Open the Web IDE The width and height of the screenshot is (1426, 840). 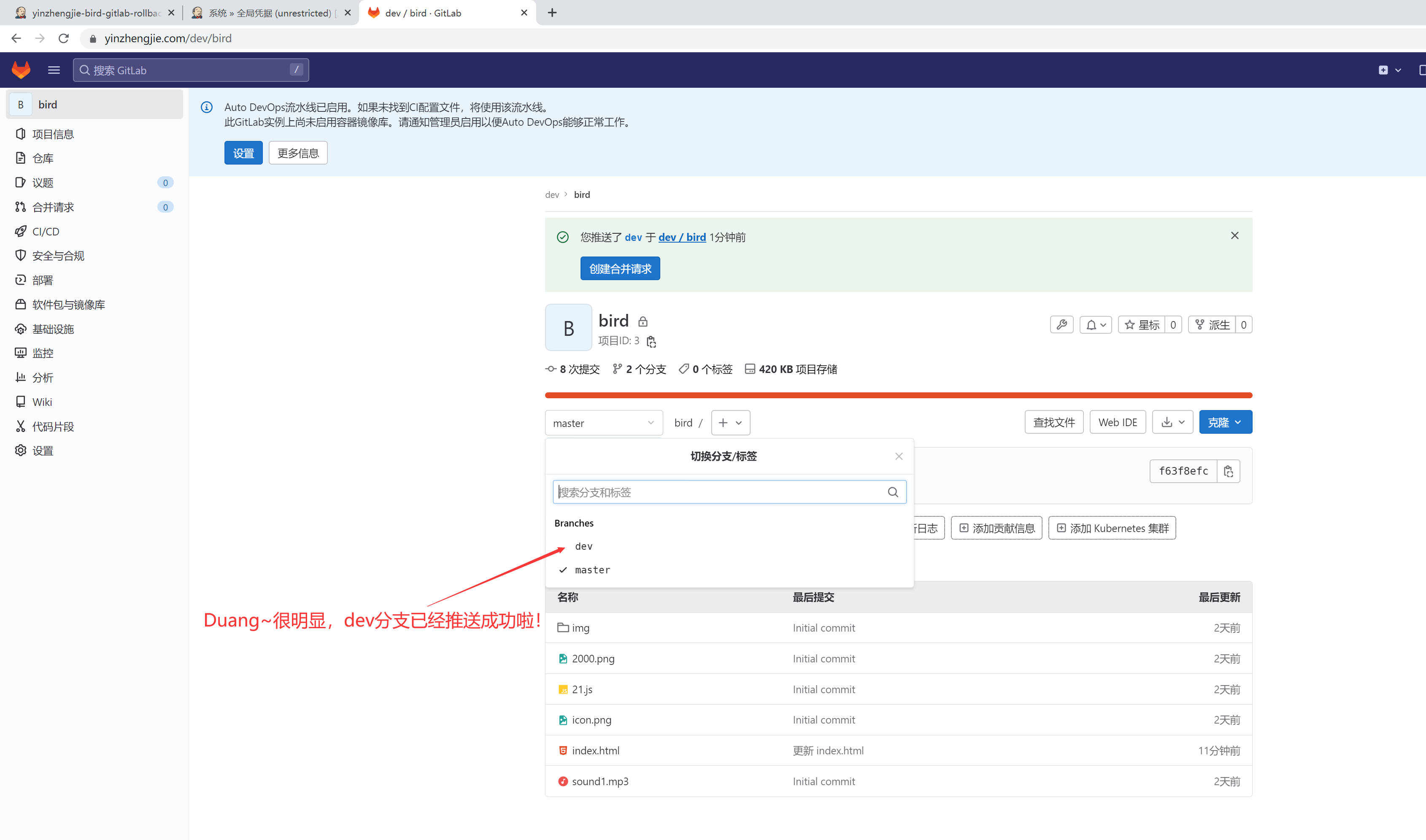tap(1117, 422)
